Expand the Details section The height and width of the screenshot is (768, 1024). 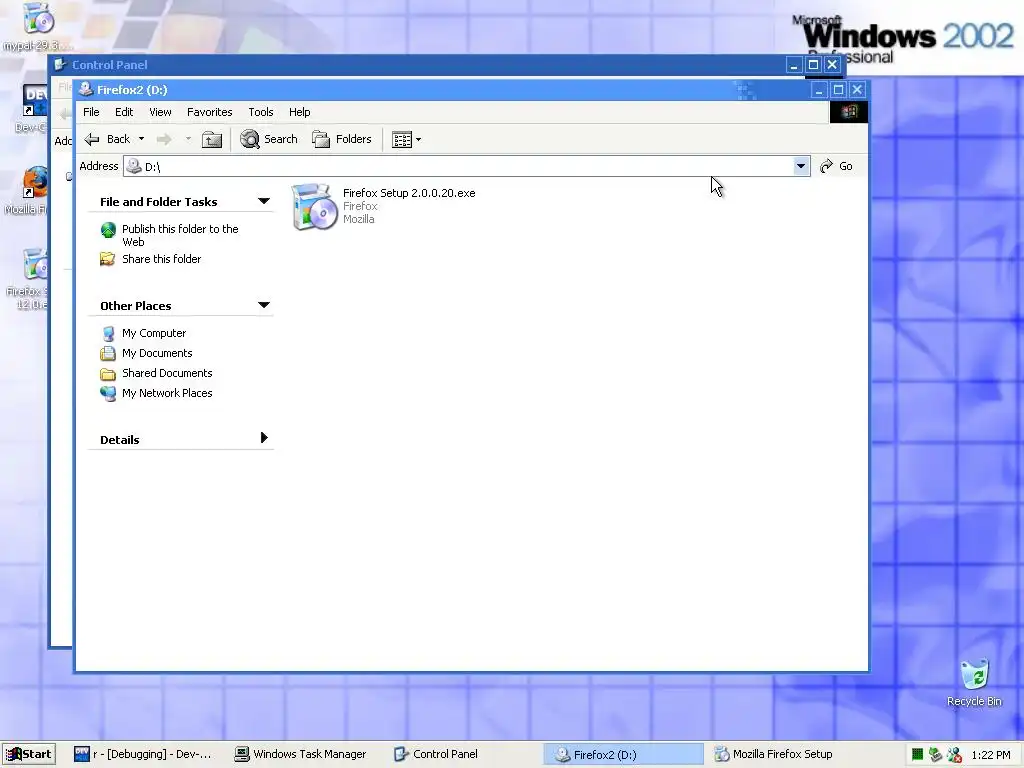tap(264, 438)
